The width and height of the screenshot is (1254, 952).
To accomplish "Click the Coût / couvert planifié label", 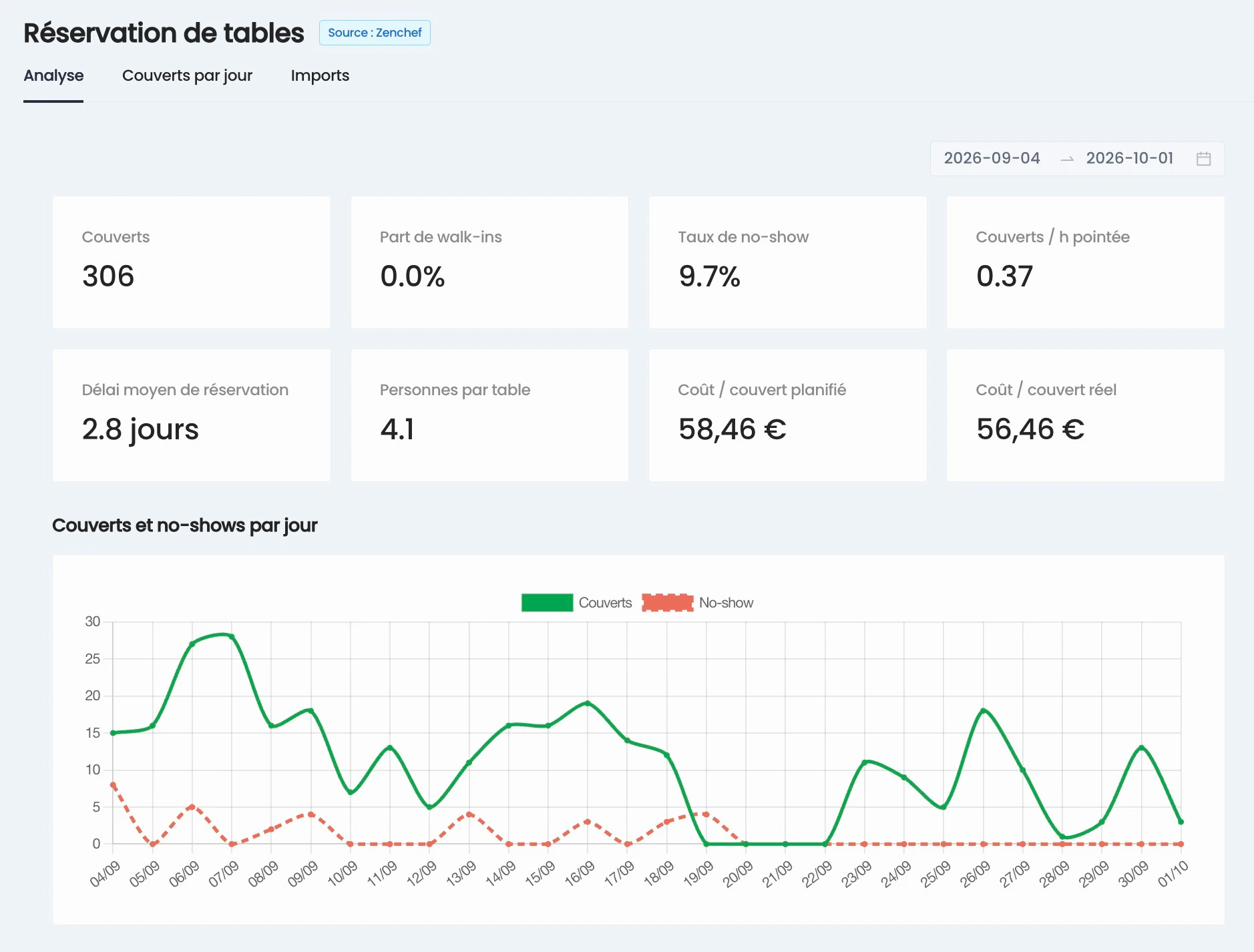I will (x=762, y=390).
